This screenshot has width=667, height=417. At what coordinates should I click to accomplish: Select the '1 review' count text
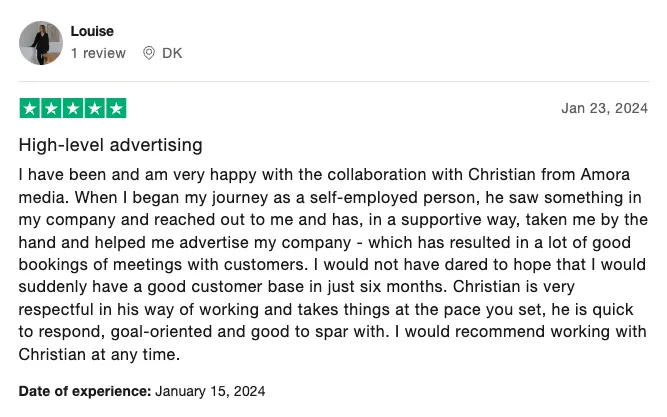pyautogui.click(x=98, y=53)
